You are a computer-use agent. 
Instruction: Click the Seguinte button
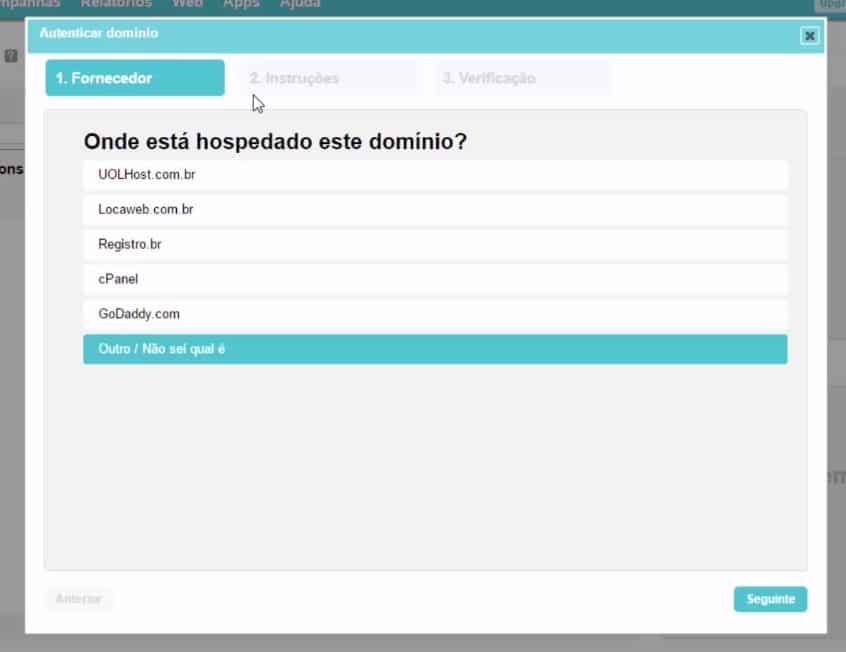pos(770,599)
